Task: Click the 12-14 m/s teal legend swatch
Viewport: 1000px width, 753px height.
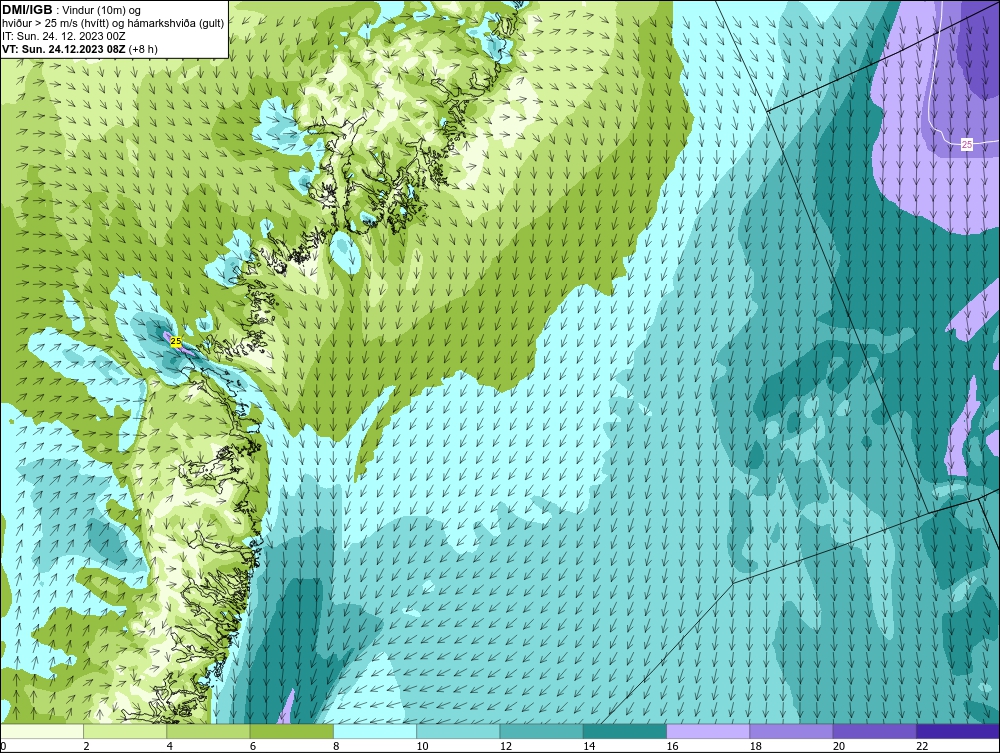Action: (x=541, y=731)
